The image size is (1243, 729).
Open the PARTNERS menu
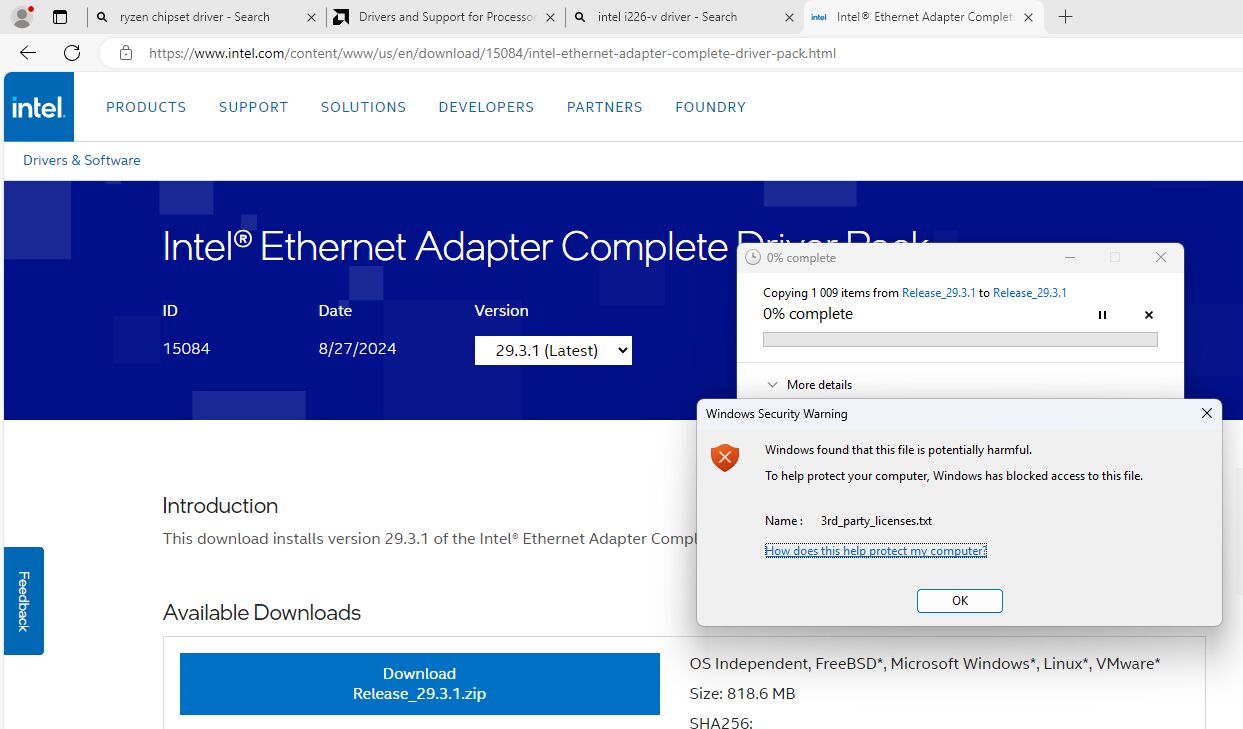click(604, 107)
